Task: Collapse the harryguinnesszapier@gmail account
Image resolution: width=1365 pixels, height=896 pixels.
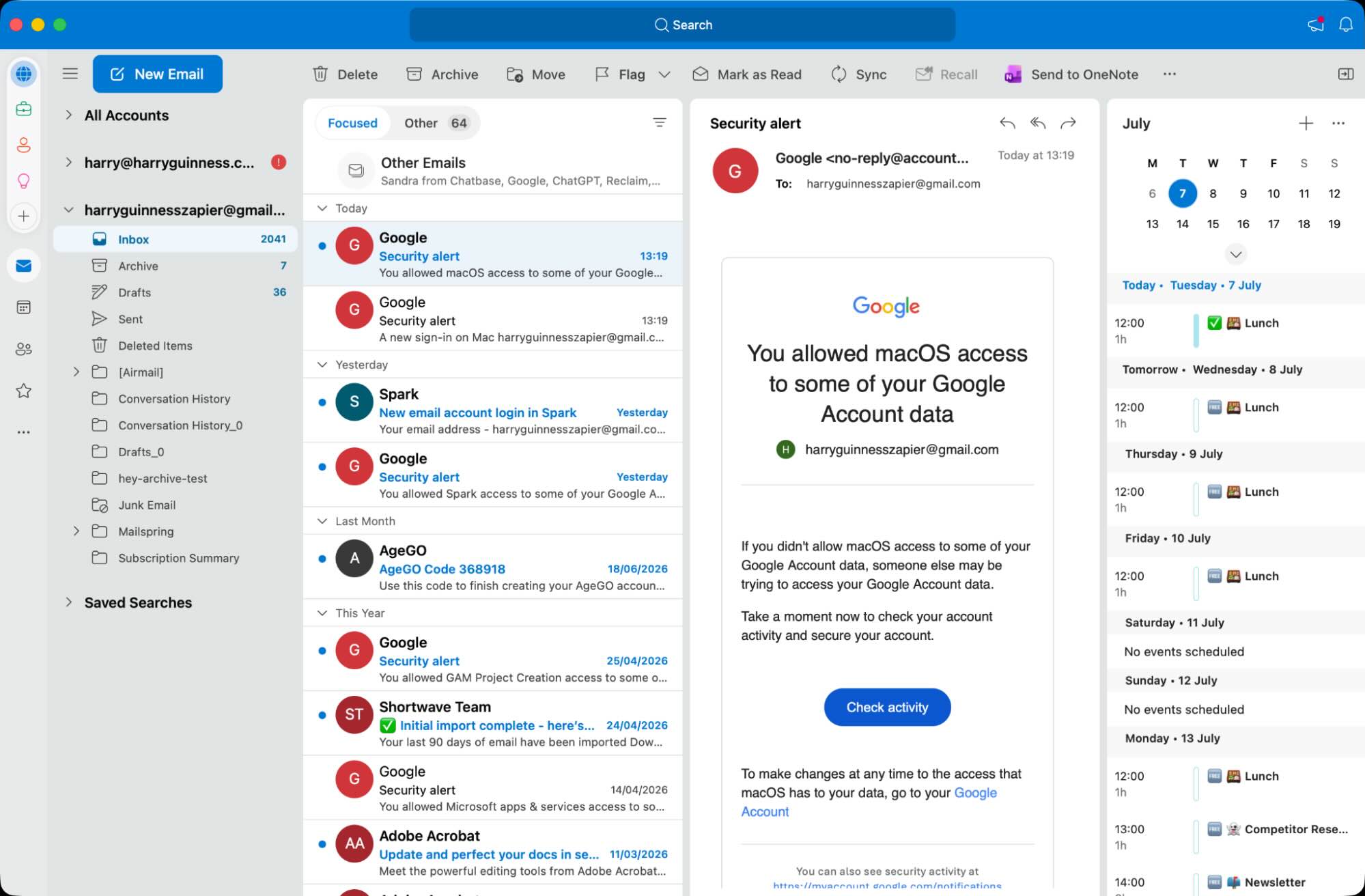Action: [x=68, y=210]
